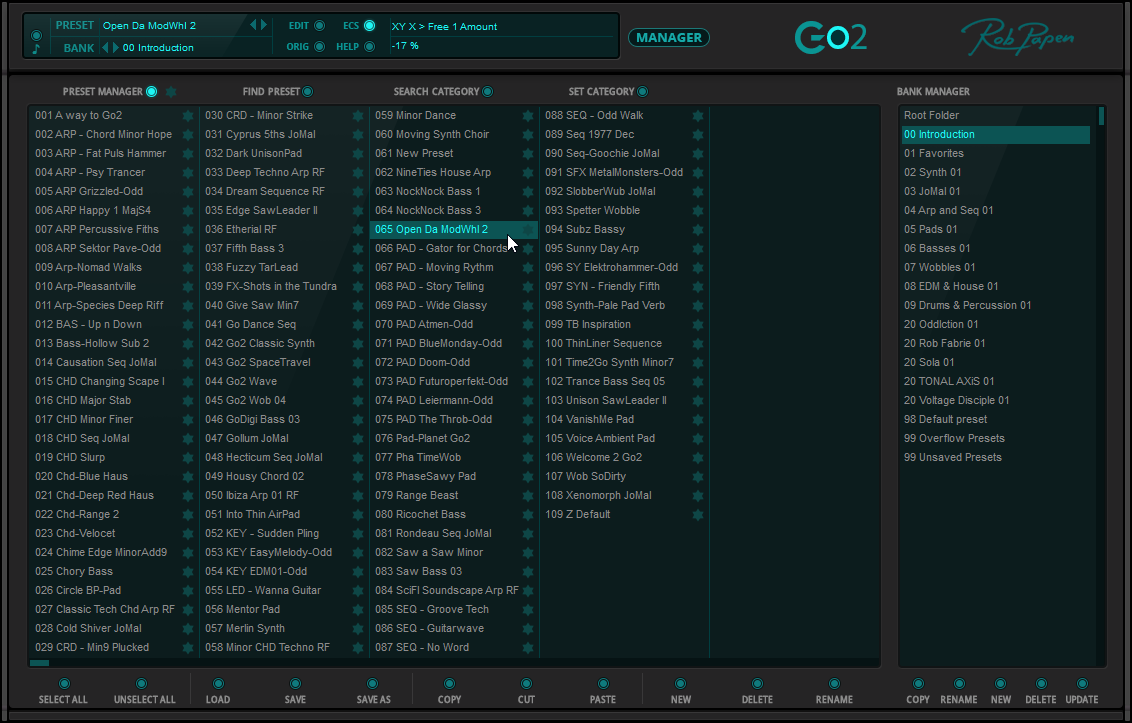
Task: Activate the Set Category option
Action: tap(643, 92)
